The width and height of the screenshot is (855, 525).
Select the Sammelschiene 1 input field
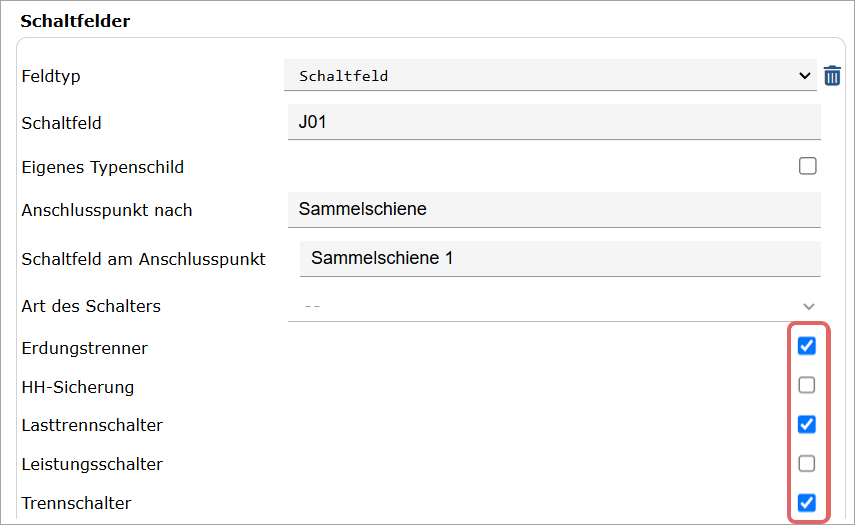click(560, 259)
